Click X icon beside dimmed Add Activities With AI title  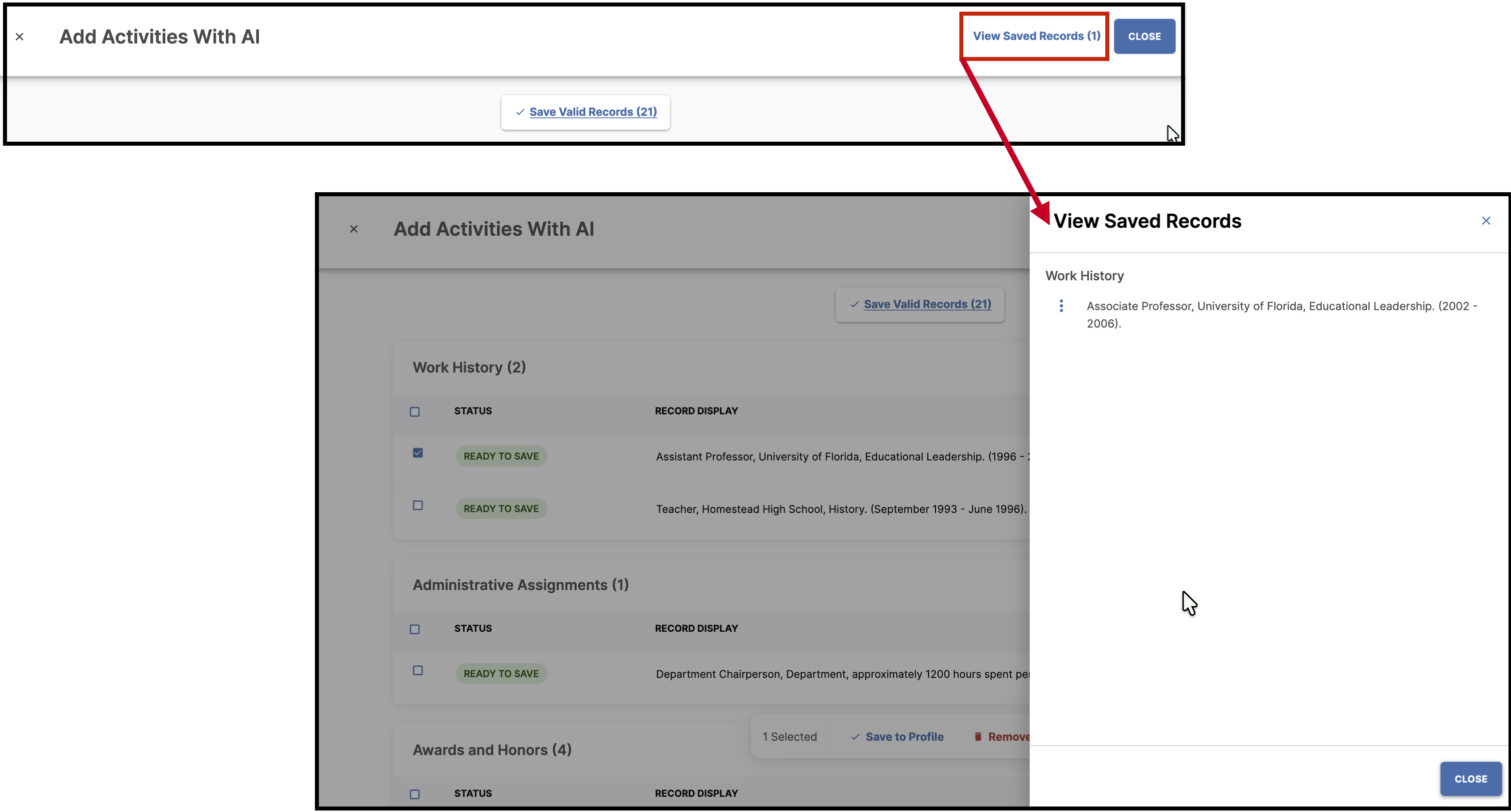click(353, 229)
